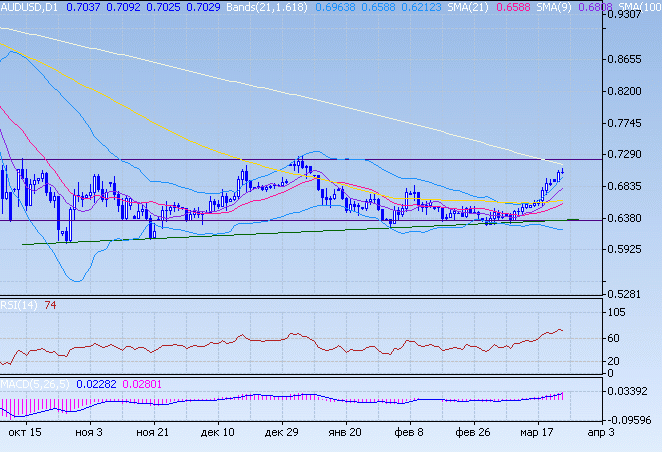Click the 0.5281 price axis value
662x452 pixels.
(631, 294)
